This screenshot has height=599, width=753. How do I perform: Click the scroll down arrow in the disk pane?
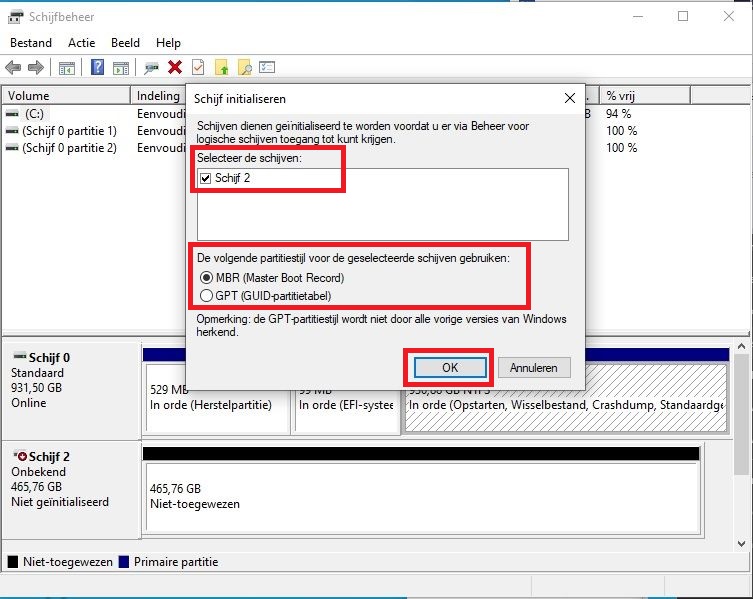point(741,544)
